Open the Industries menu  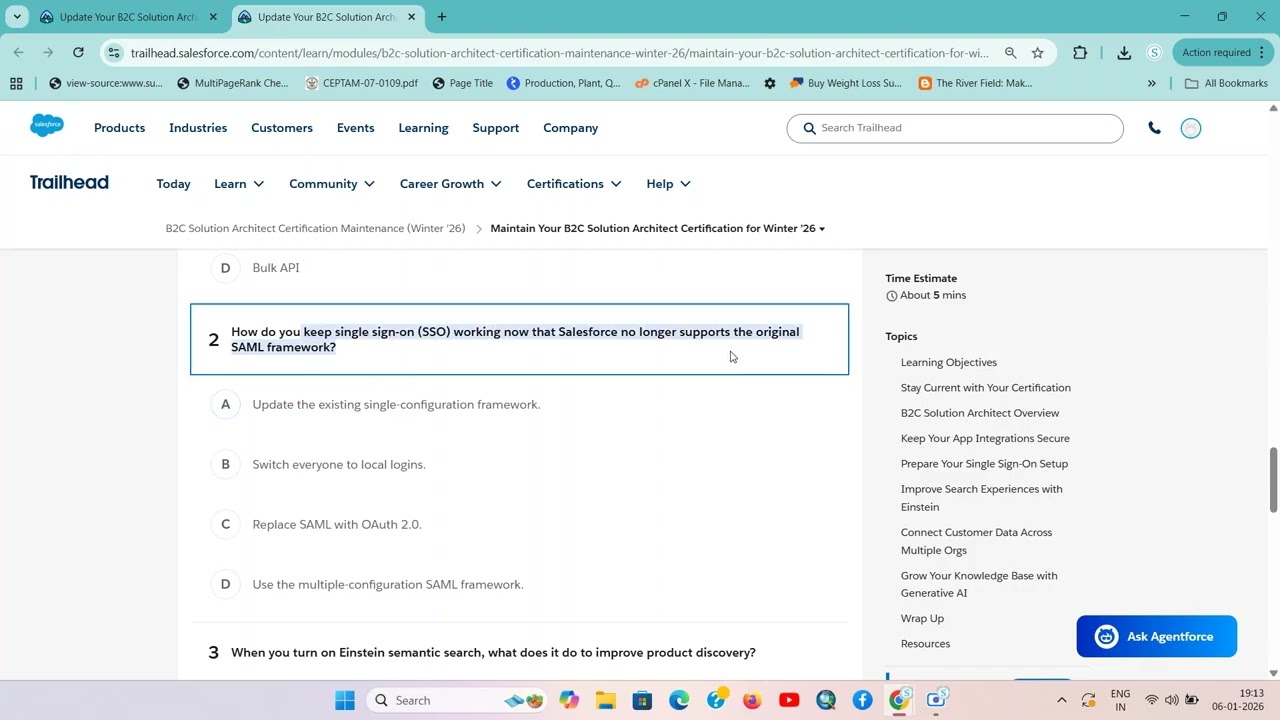[198, 128]
